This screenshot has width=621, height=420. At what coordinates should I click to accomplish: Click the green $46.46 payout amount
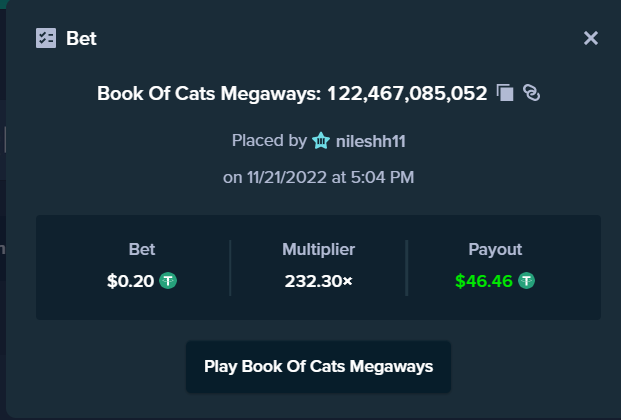[484, 281]
